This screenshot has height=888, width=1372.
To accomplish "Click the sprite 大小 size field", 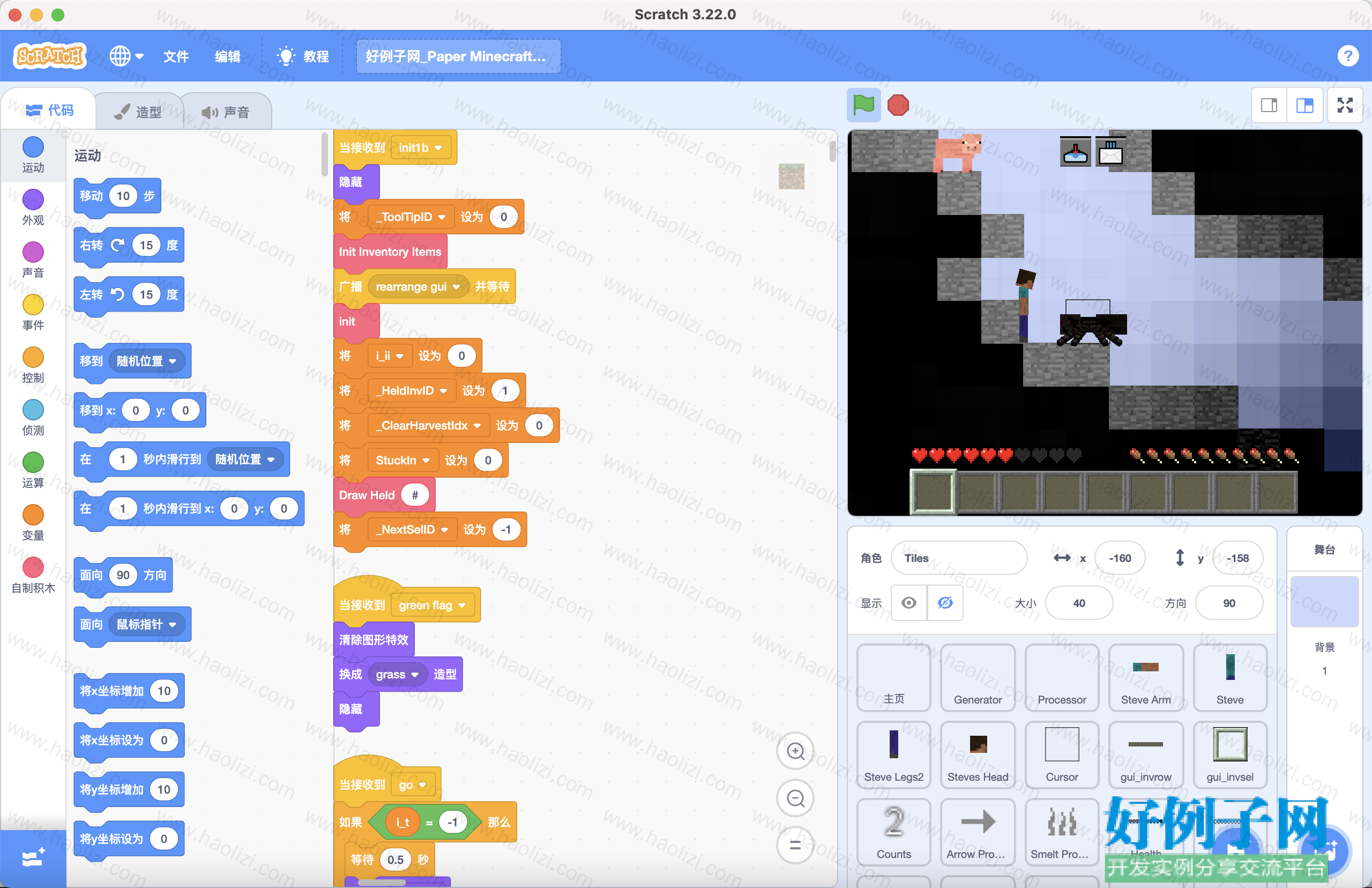I will coord(1079,603).
